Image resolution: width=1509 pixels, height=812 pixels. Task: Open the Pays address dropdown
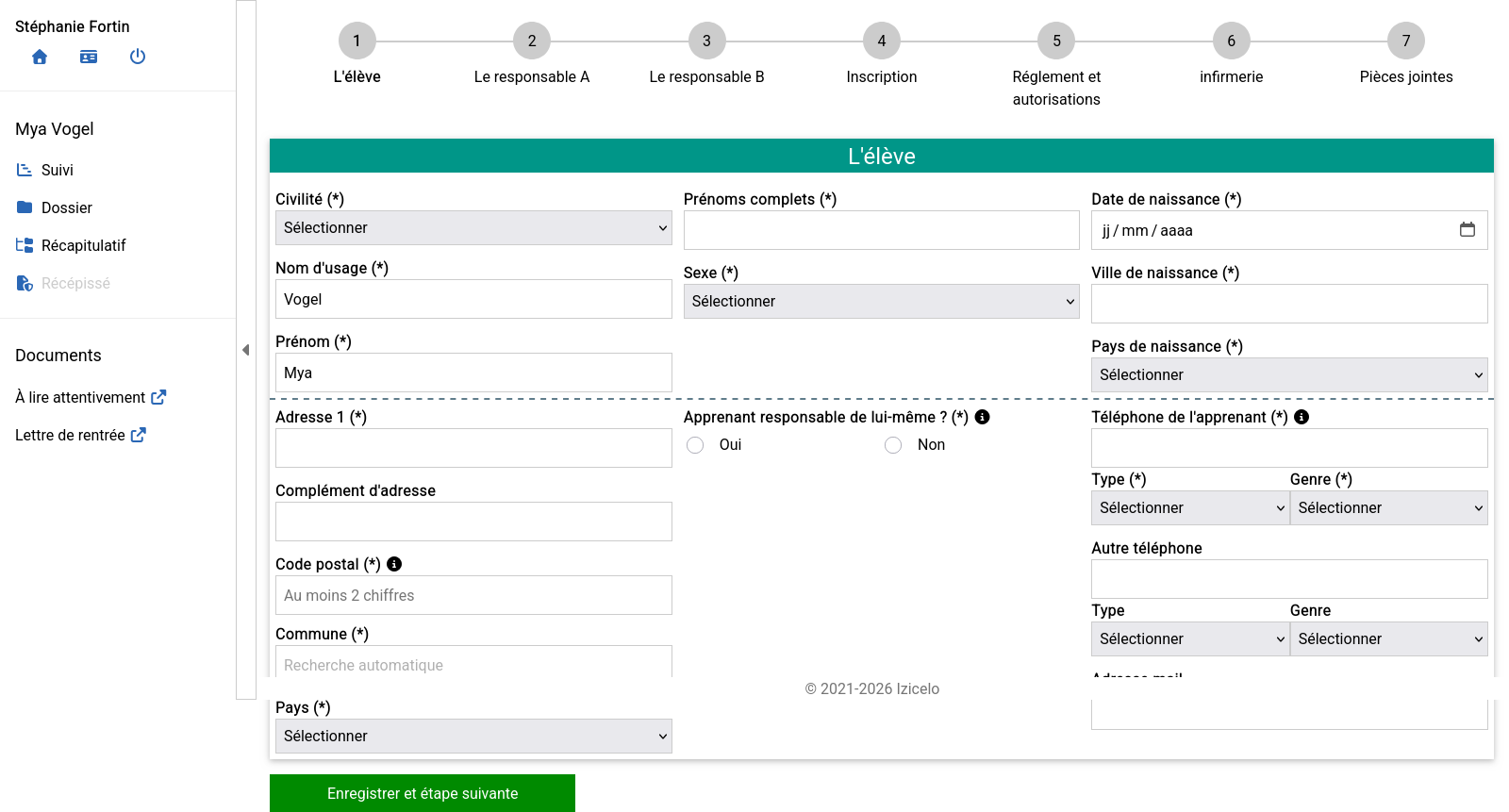473,736
